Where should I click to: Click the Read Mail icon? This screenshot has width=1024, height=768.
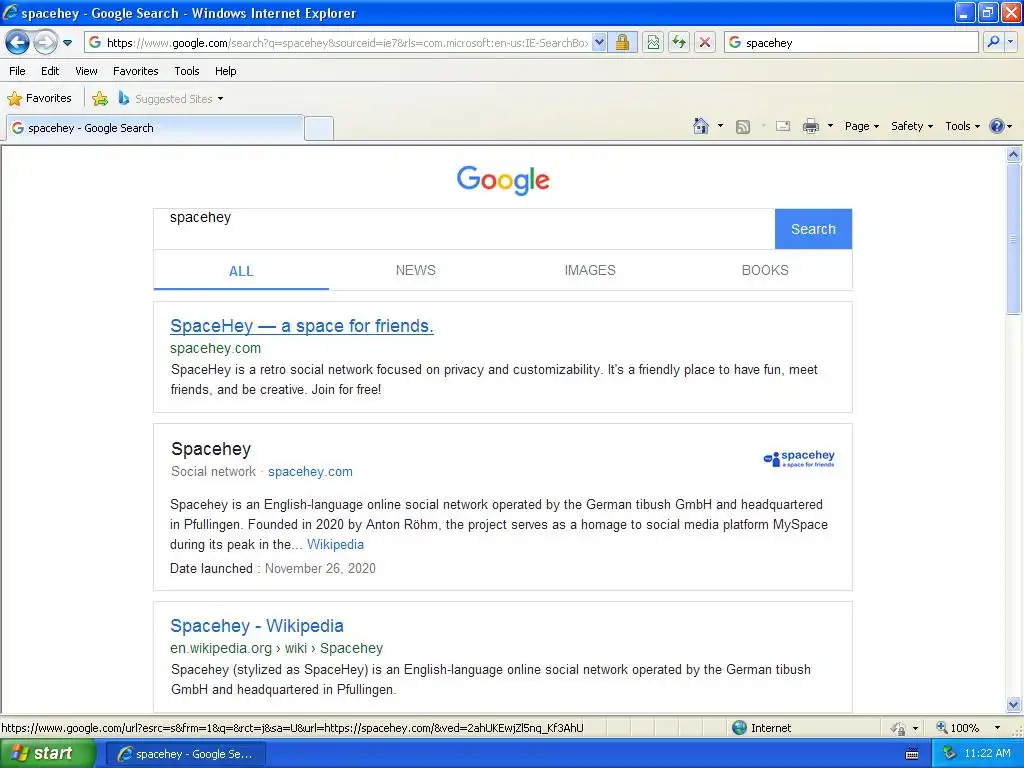[783, 126]
